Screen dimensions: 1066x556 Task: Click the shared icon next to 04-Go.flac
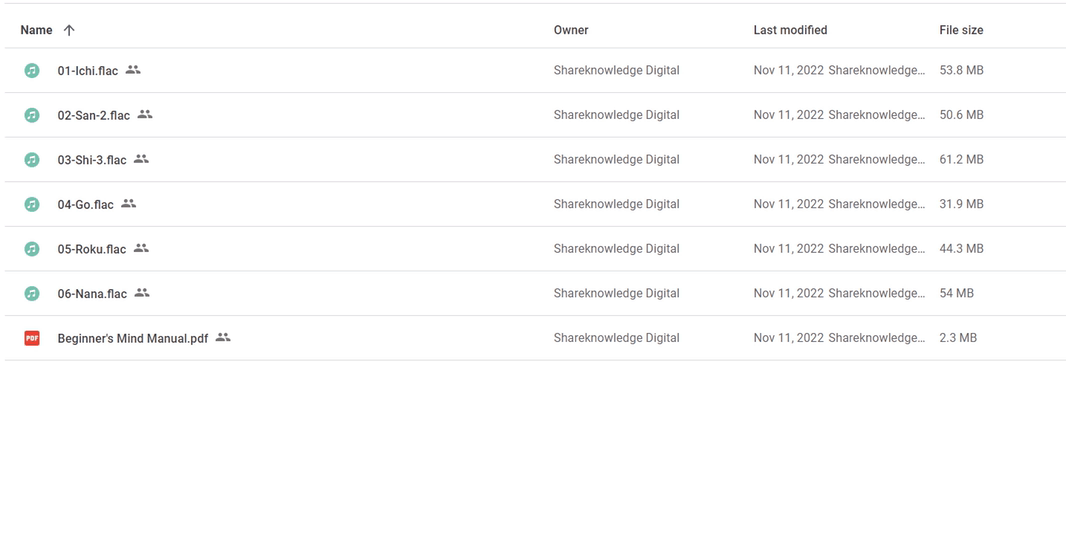tap(128, 203)
